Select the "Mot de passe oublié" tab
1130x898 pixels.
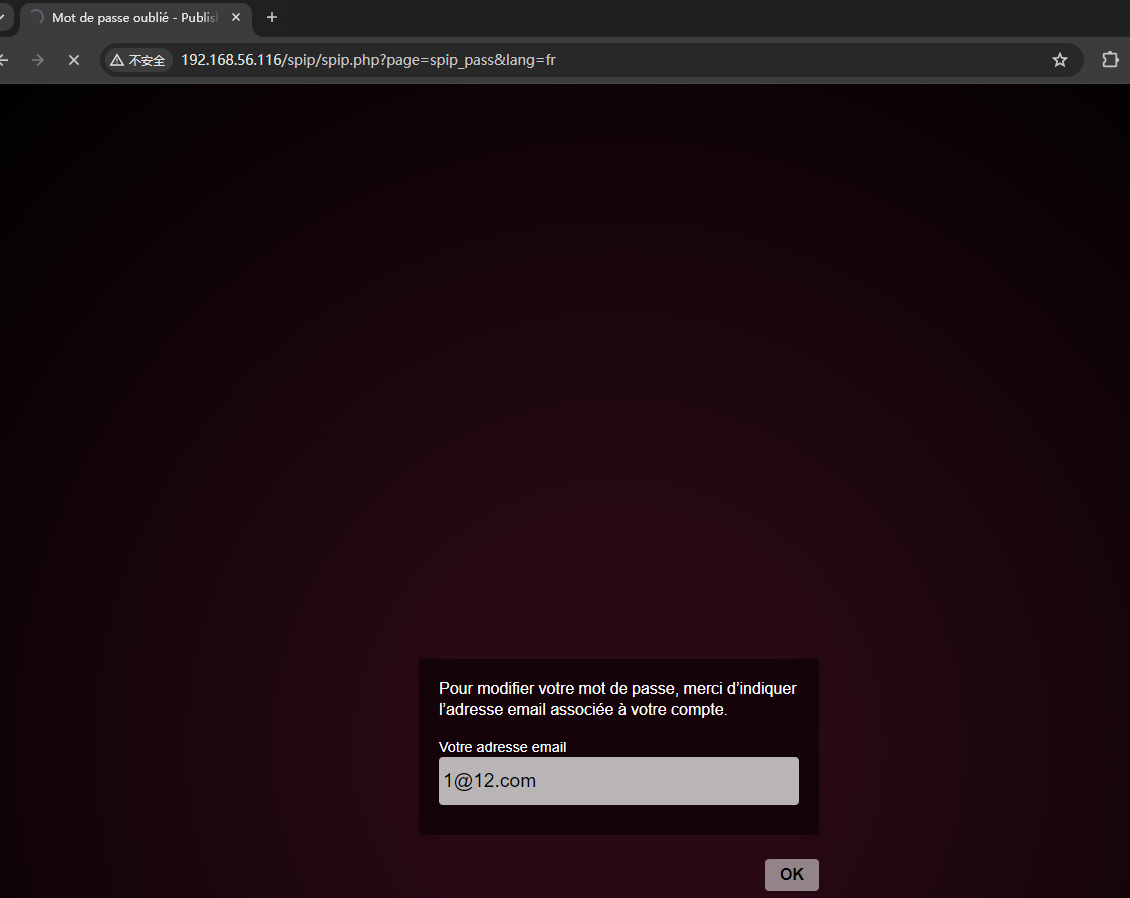(130, 17)
